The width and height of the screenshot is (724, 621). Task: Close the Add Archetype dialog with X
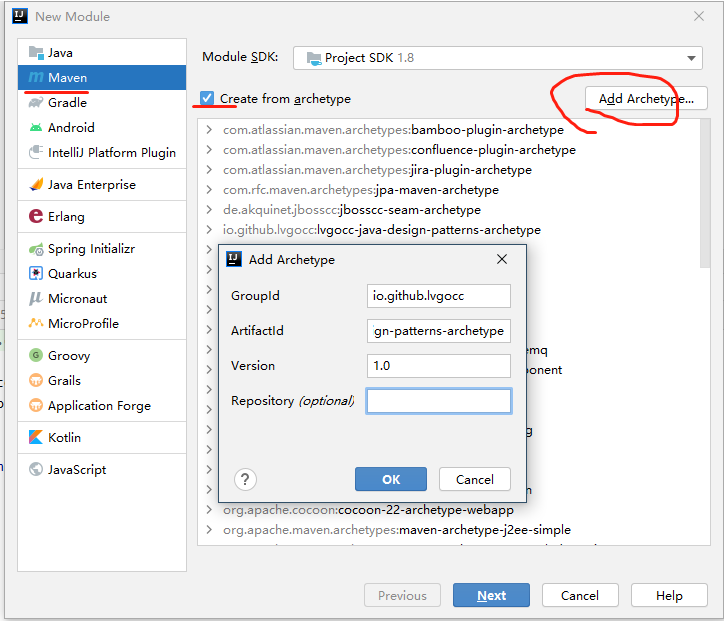502,259
